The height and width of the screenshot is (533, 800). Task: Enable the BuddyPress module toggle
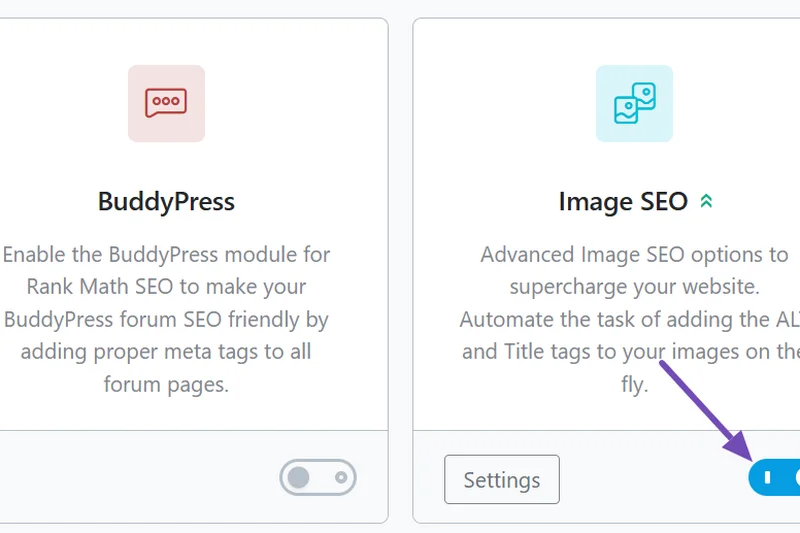point(318,478)
